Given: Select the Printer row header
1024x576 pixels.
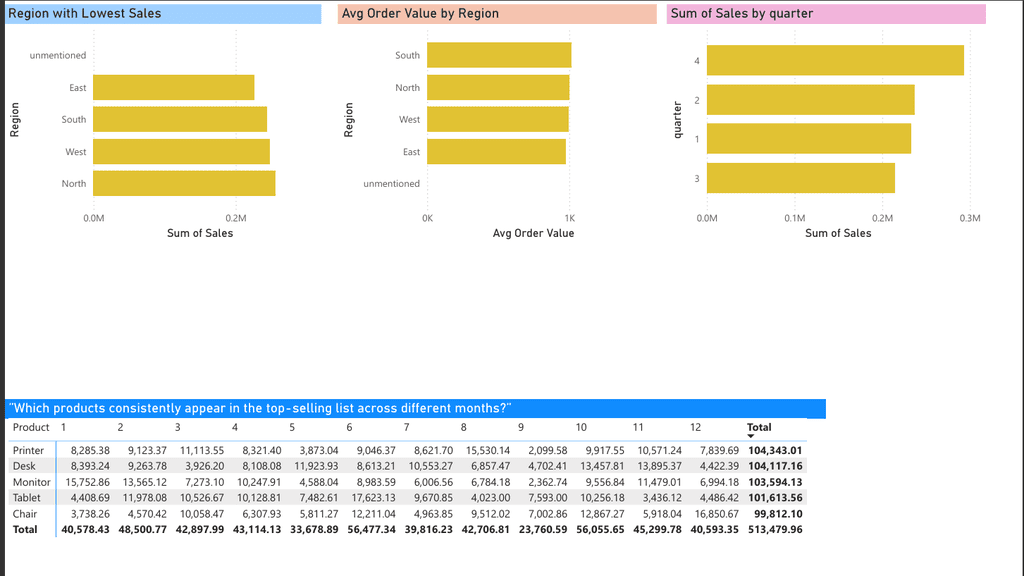Looking at the screenshot, I should point(28,451).
